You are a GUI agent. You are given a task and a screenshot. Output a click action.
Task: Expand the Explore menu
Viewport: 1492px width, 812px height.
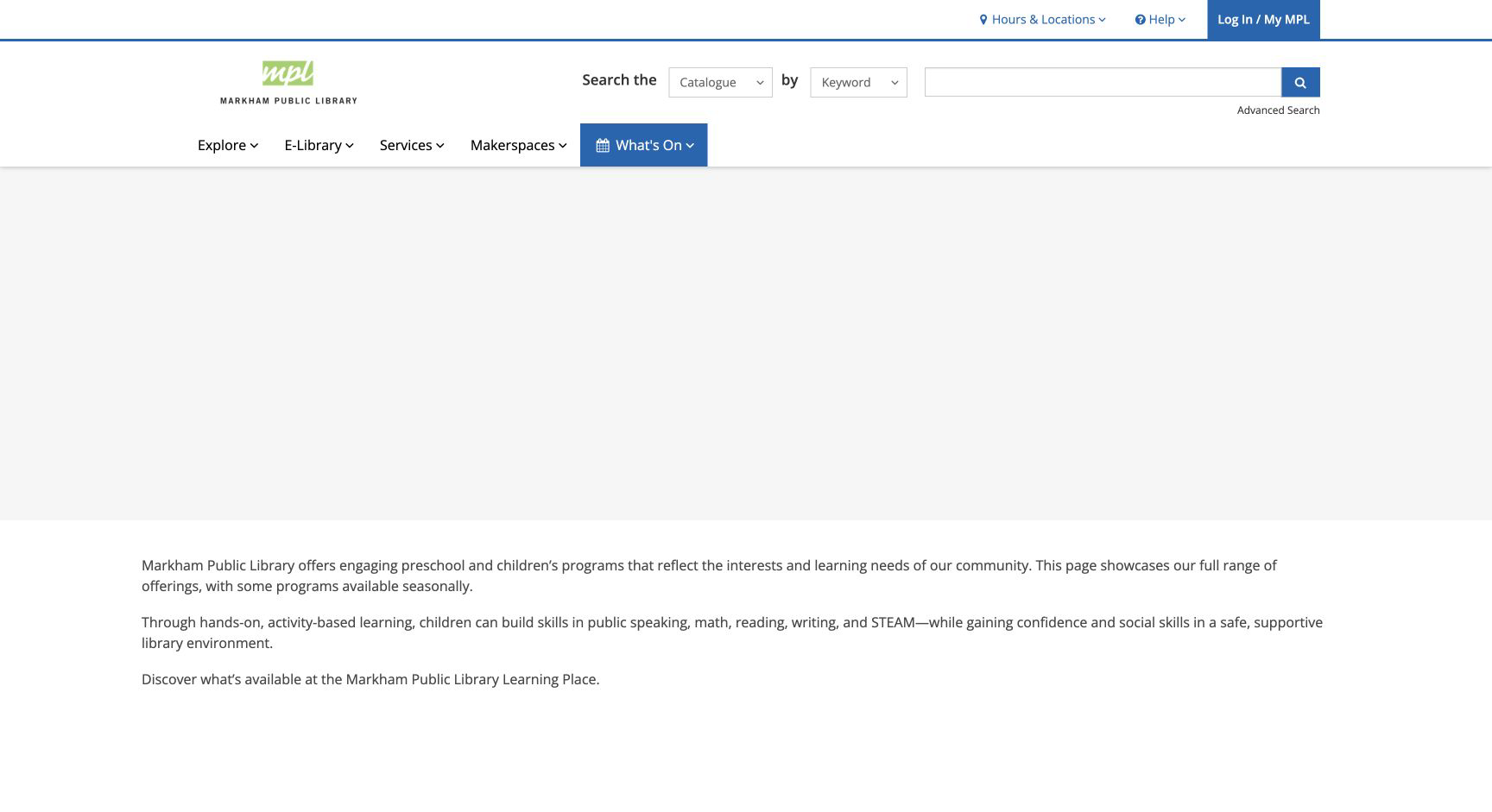click(228, 146)
